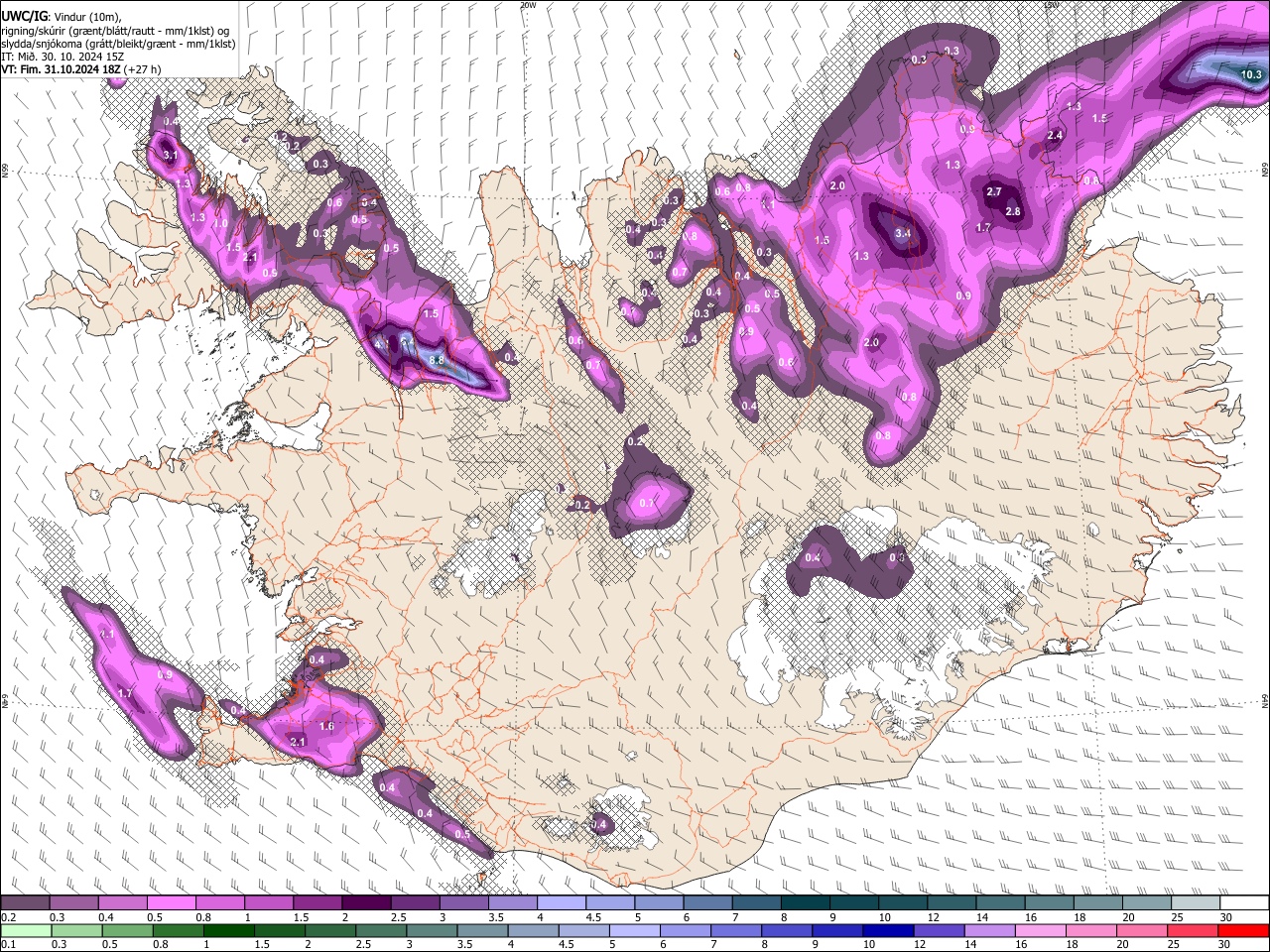Click the dark blue 10 swatch in rain legend
Viewport: 1270px width, 952px height.
point(886,930)
